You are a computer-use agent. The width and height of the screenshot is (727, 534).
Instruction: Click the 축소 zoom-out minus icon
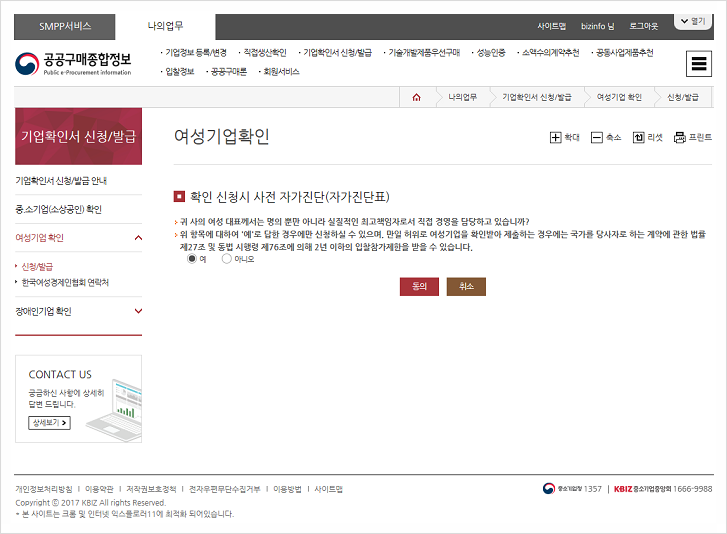pos(596,138)
